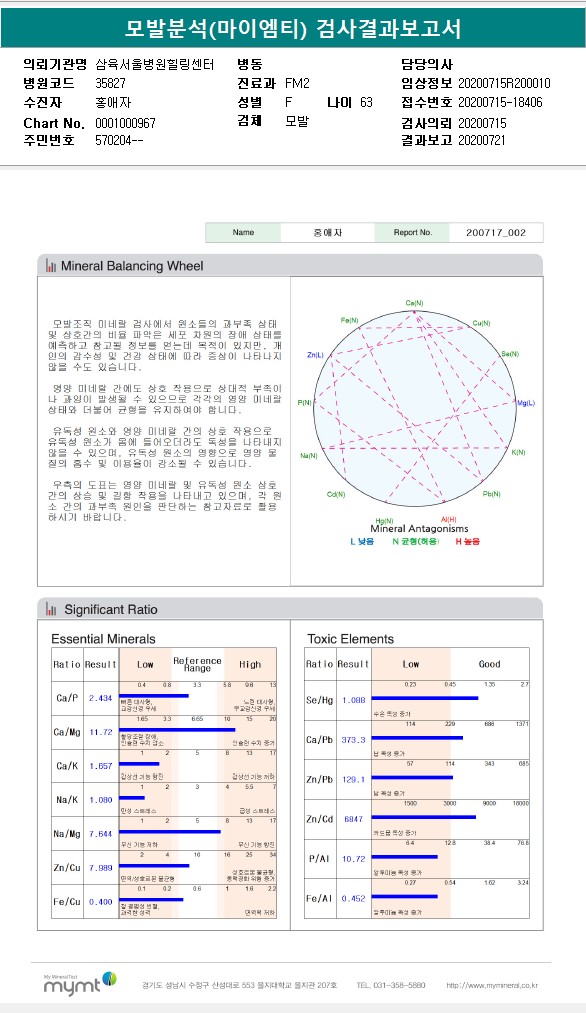Click the K(N) label on the wheel
586x1013 pixels.
(x=518, y=452)
